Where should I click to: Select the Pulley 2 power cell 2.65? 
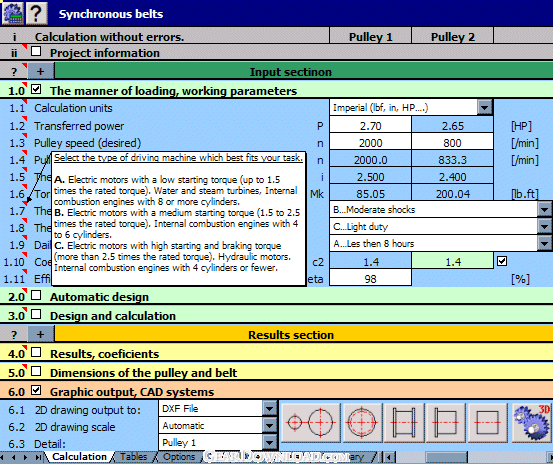pyautogui.click(x=452, y=126)
